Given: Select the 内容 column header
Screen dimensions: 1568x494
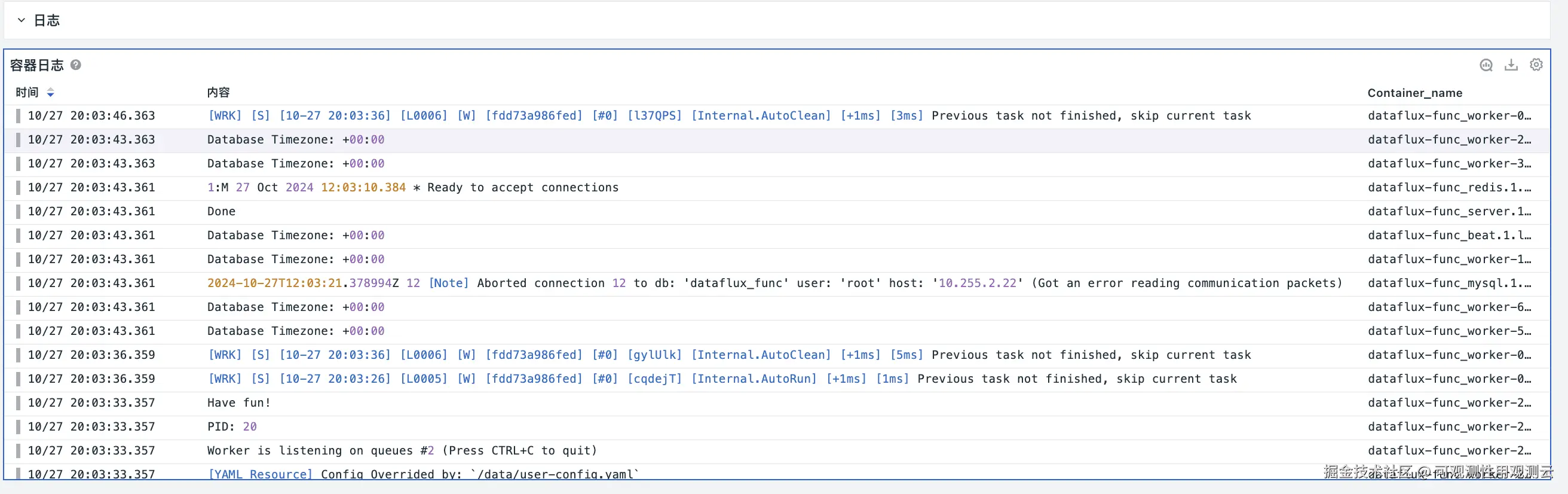Looking at the screenshot, I should click(x=219, y=93).
